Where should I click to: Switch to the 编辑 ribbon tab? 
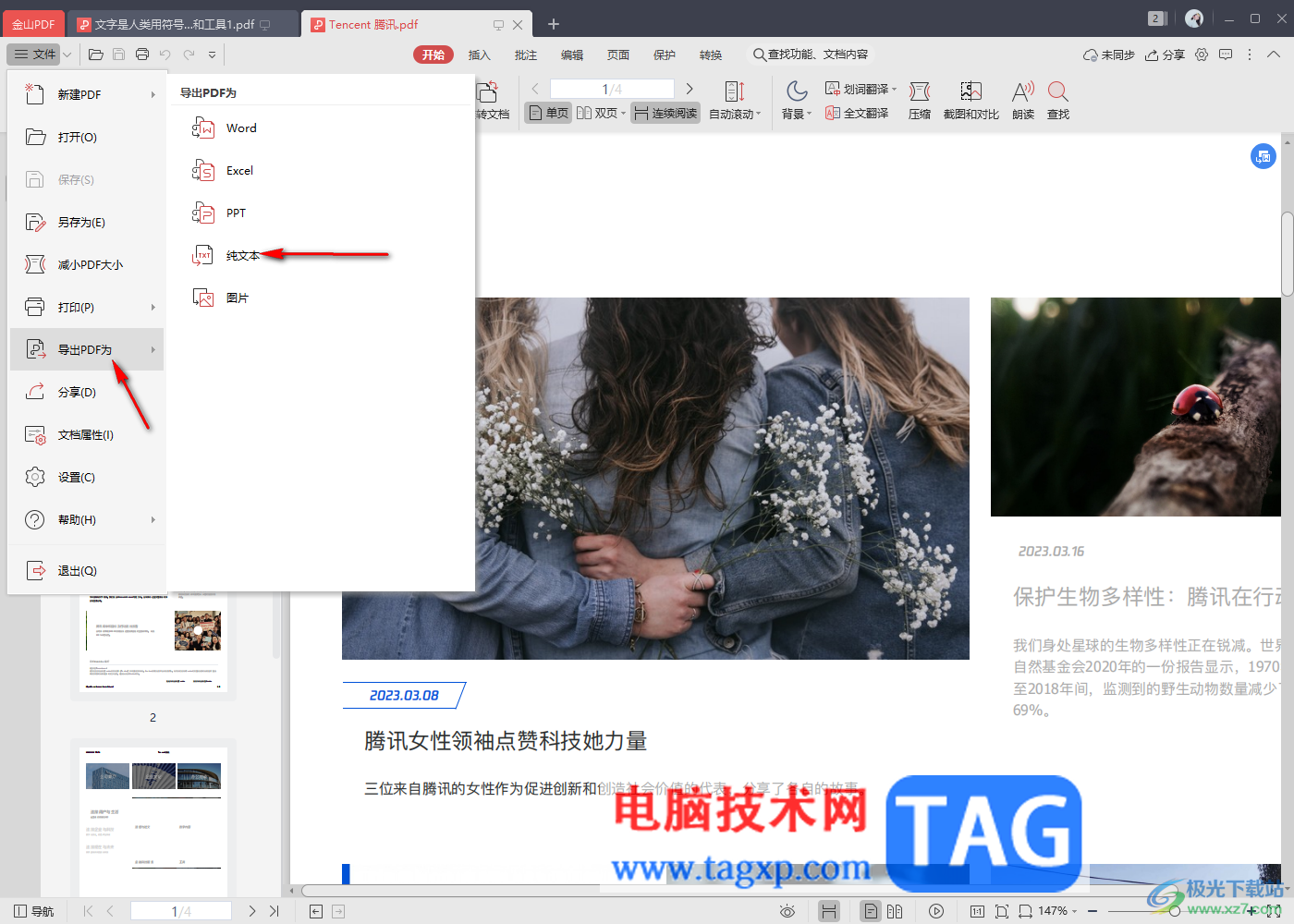point(572,55)
